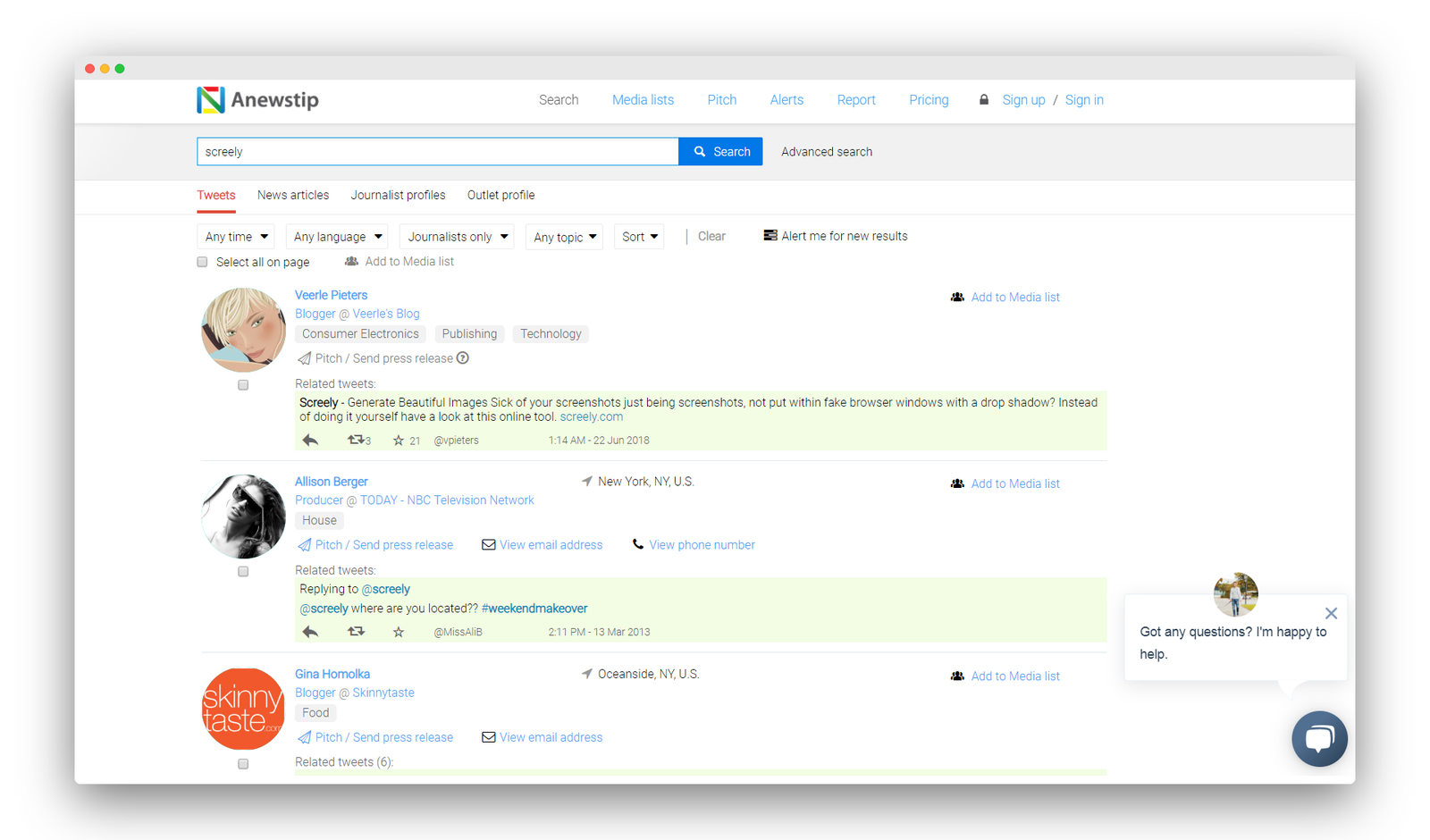Viewport: 1430px width, 840px height.
Task: Click the envelope icon in Allison Berger's row
Action: [488, 545]
